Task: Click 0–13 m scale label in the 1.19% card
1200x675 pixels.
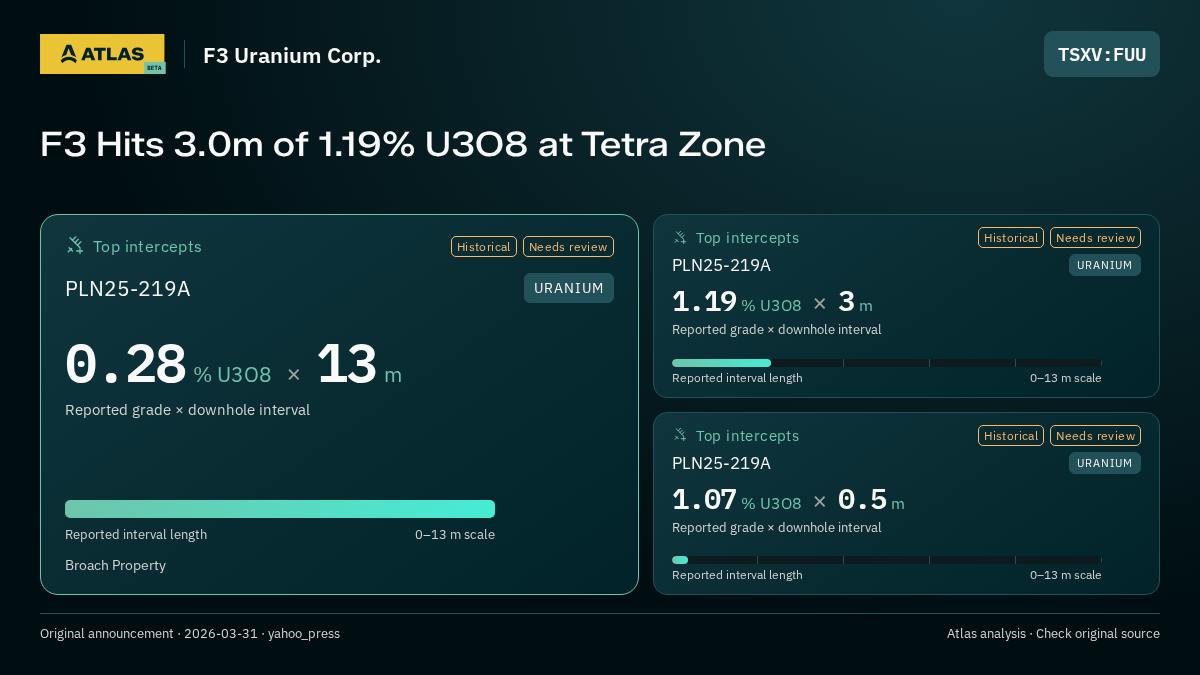Action: point(1065,378)
